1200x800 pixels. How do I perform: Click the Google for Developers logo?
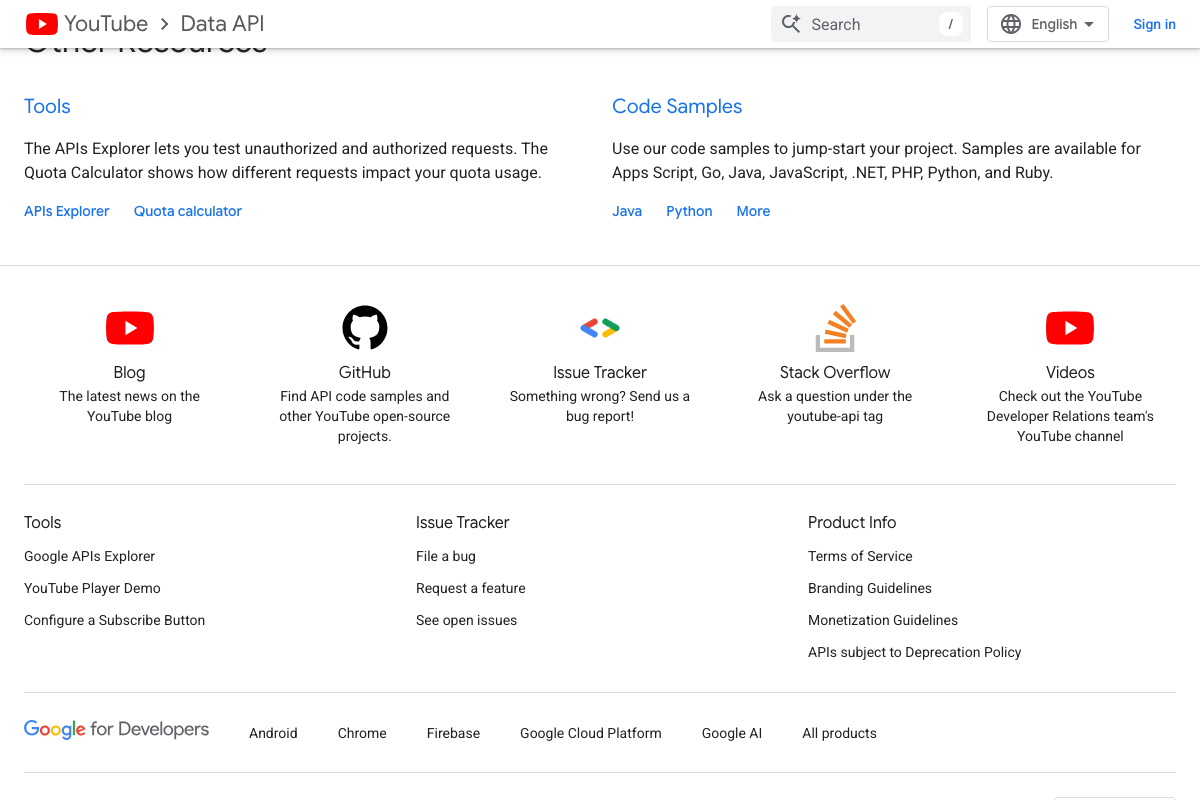[x=116, y=730]
